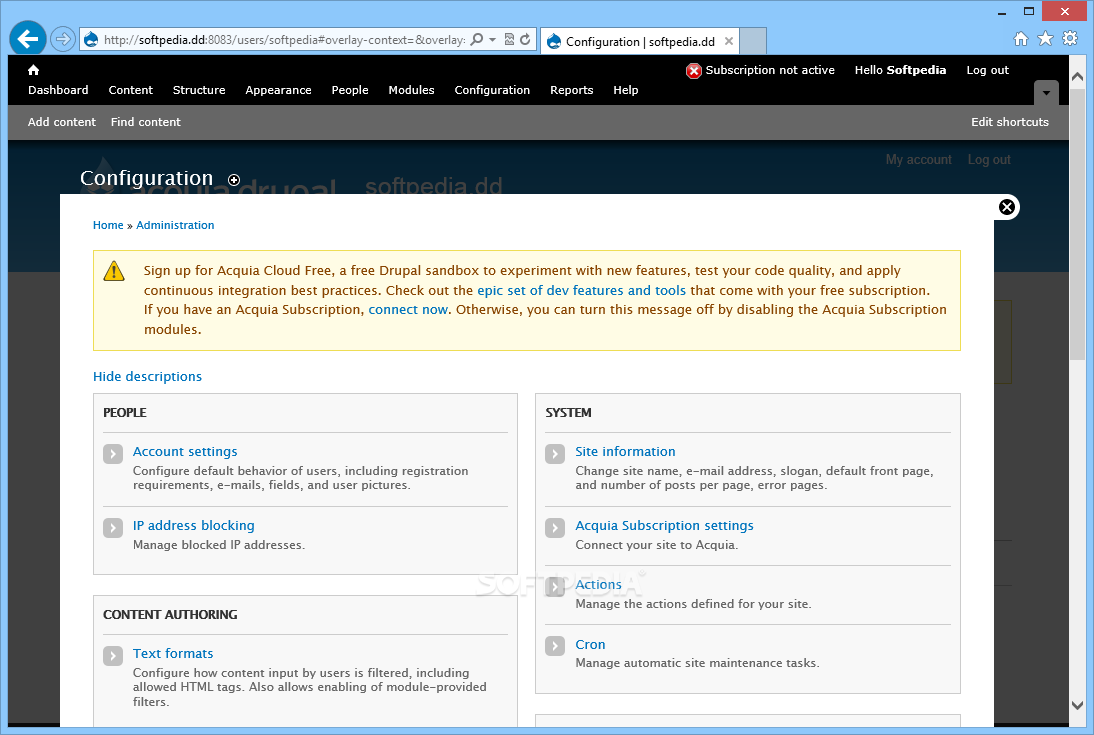Click the browser address bar URL field
The image size is (1094, 735).
pos(283,40)
